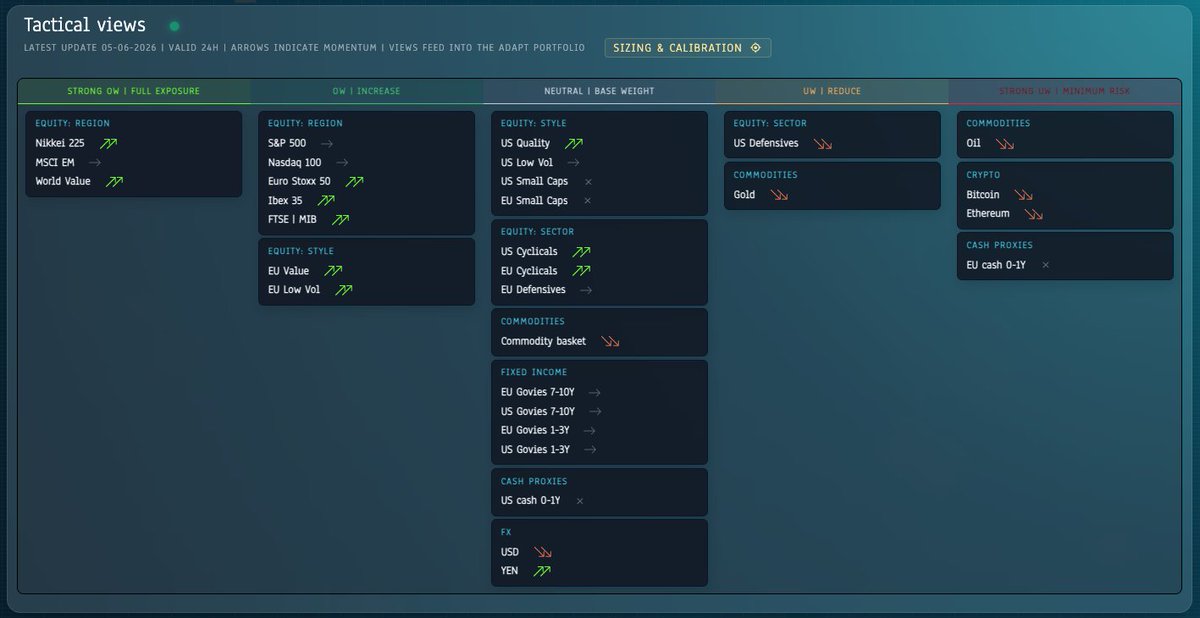Select the MSCI EM label

55,162
